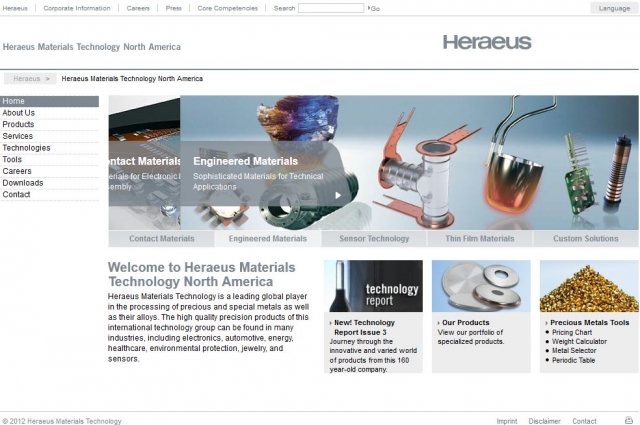640x425 pixels.
Task: Click the Welcome to Heraeus Materials Technology heading
Action: pos(202,274)
